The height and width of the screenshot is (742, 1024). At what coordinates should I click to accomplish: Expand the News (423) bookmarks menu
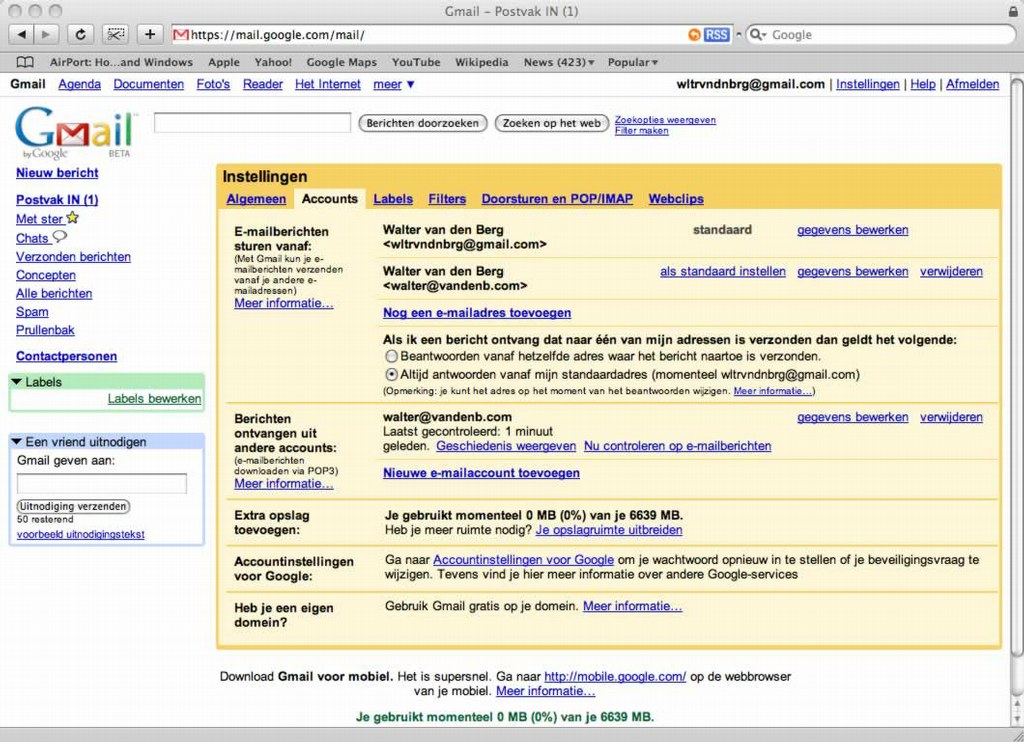point(558,62)
